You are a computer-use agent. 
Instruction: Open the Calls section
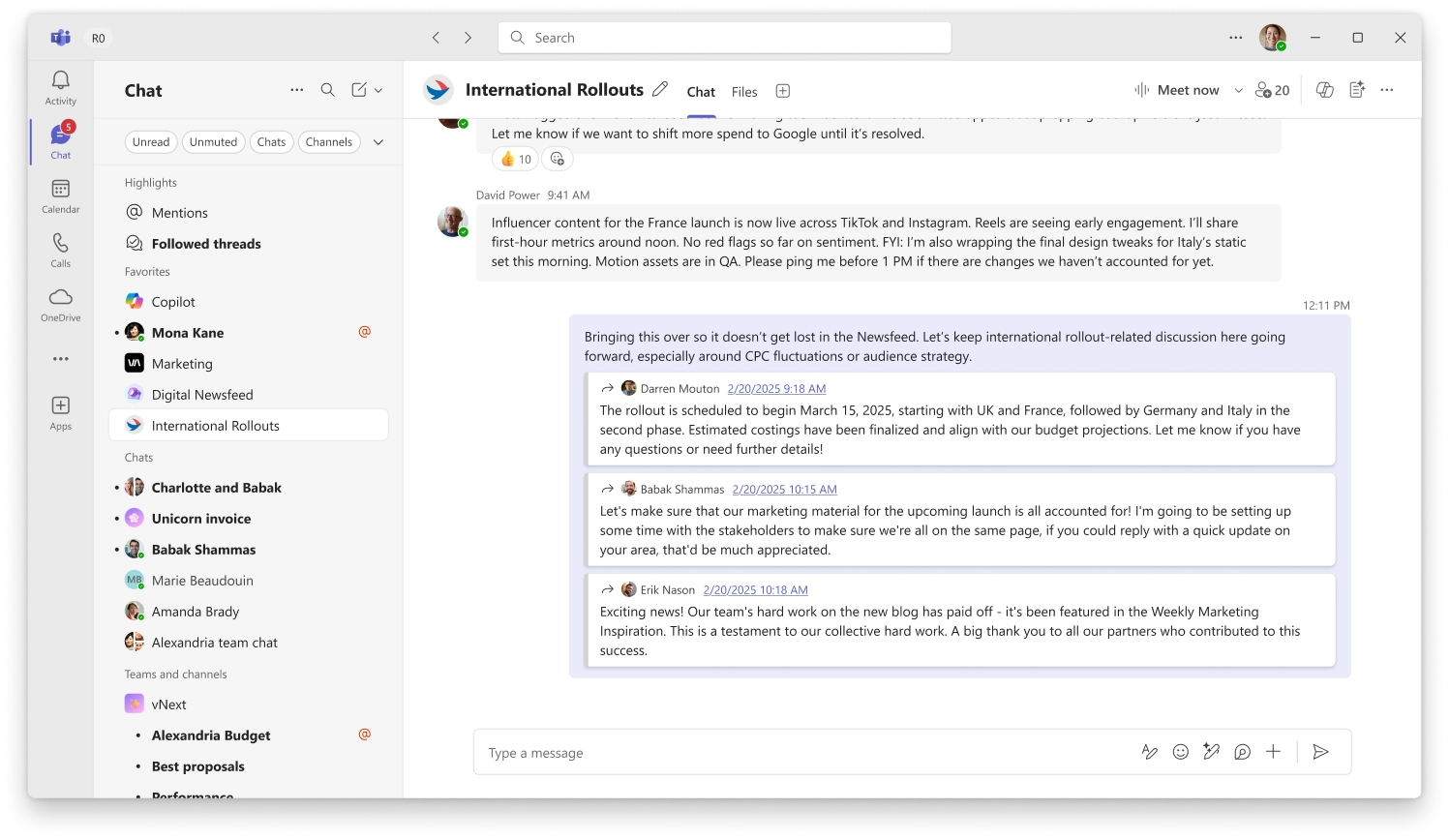pyautogui.click(x=60, y=249)
